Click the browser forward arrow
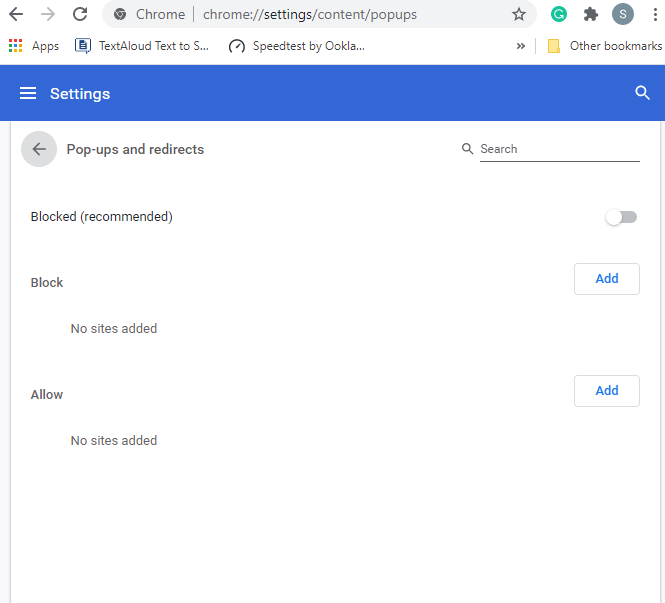 pos(48,14)
